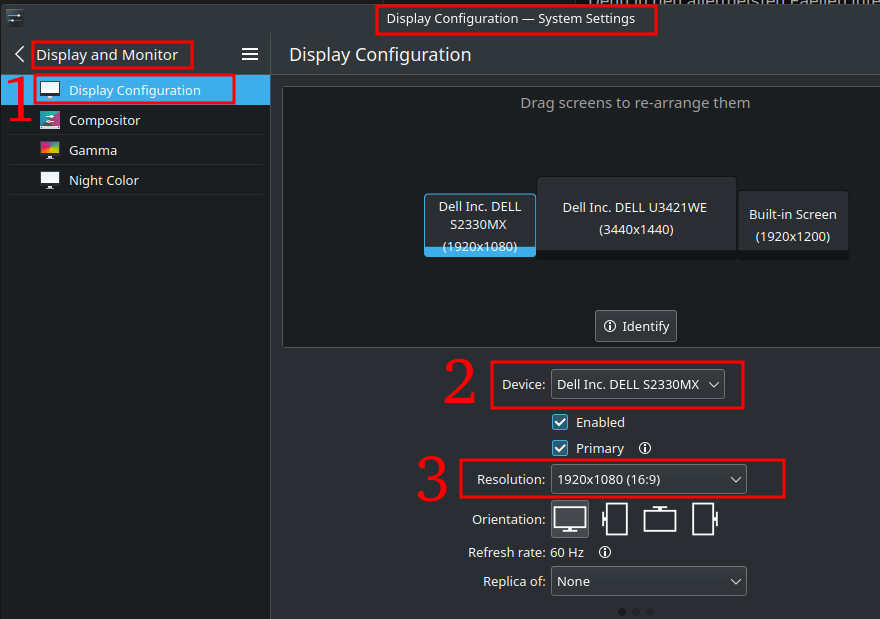Click the Refresh rate 60 Hz value

(x=567, y=553)
